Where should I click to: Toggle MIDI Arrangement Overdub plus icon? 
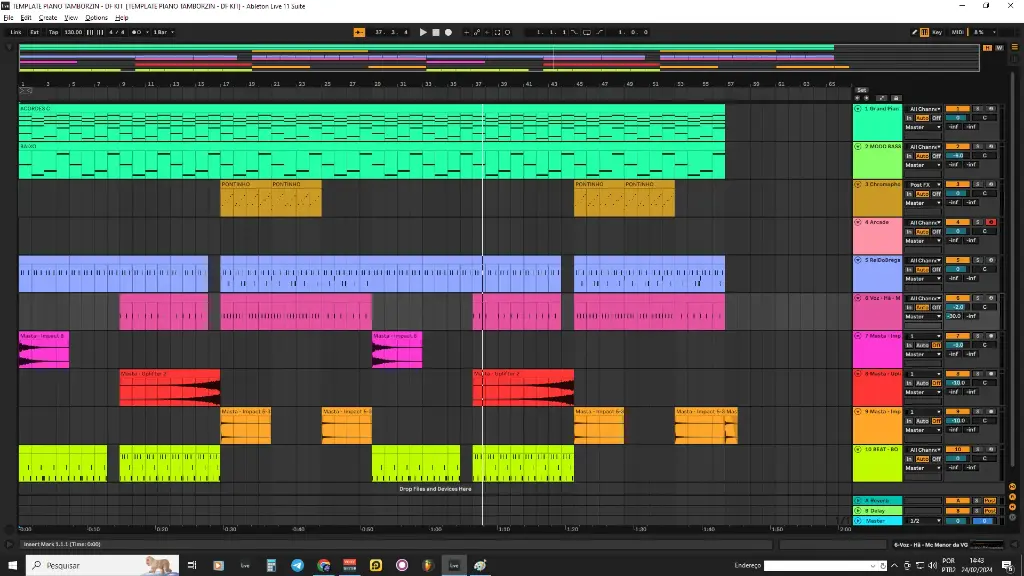coord(466,32)
